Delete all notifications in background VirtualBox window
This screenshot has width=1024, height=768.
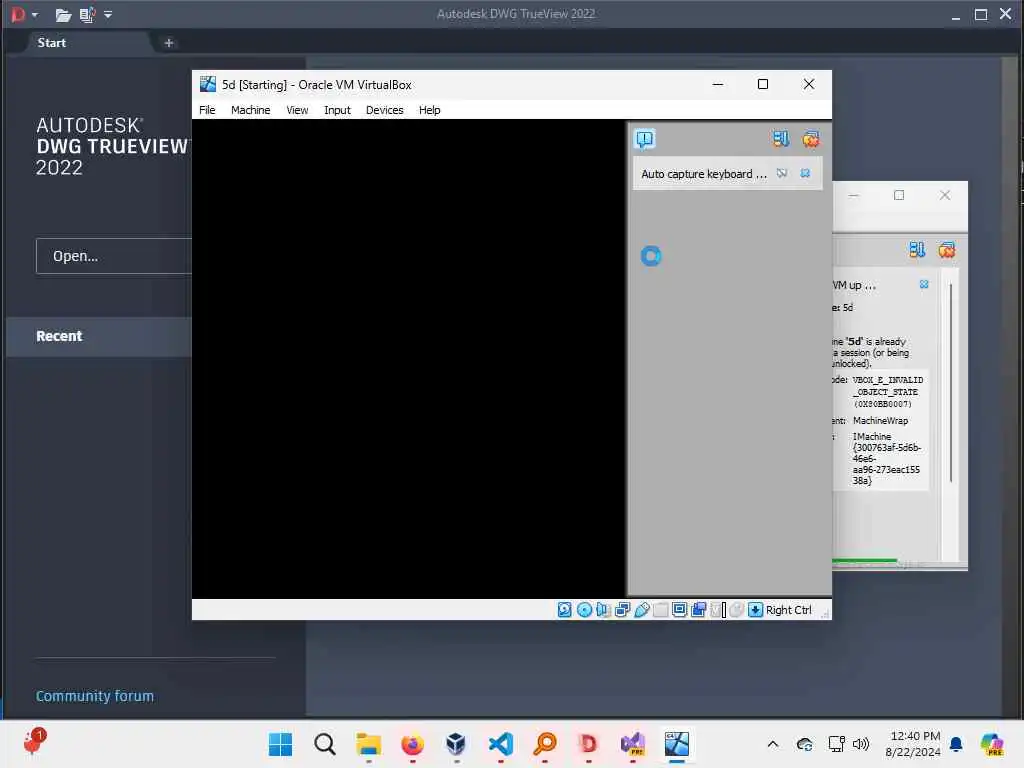tap(946, 249)
